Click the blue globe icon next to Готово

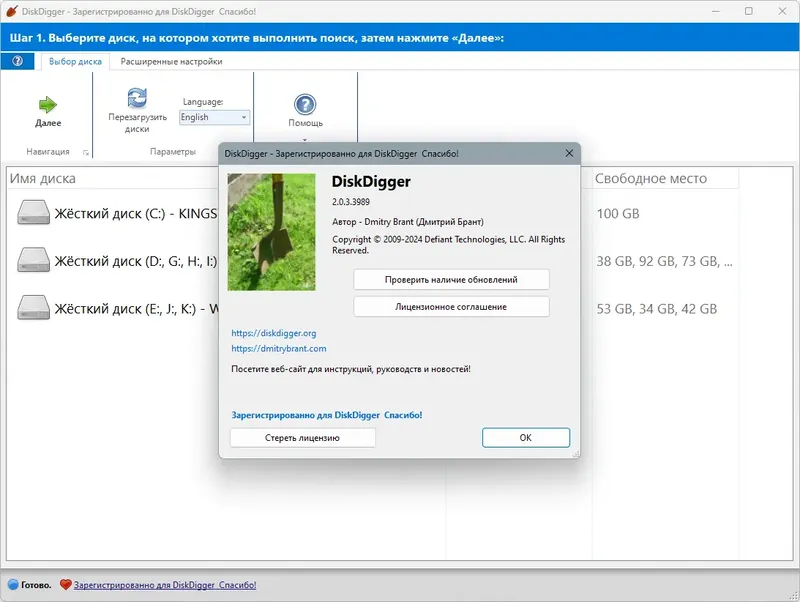[13, 585]
